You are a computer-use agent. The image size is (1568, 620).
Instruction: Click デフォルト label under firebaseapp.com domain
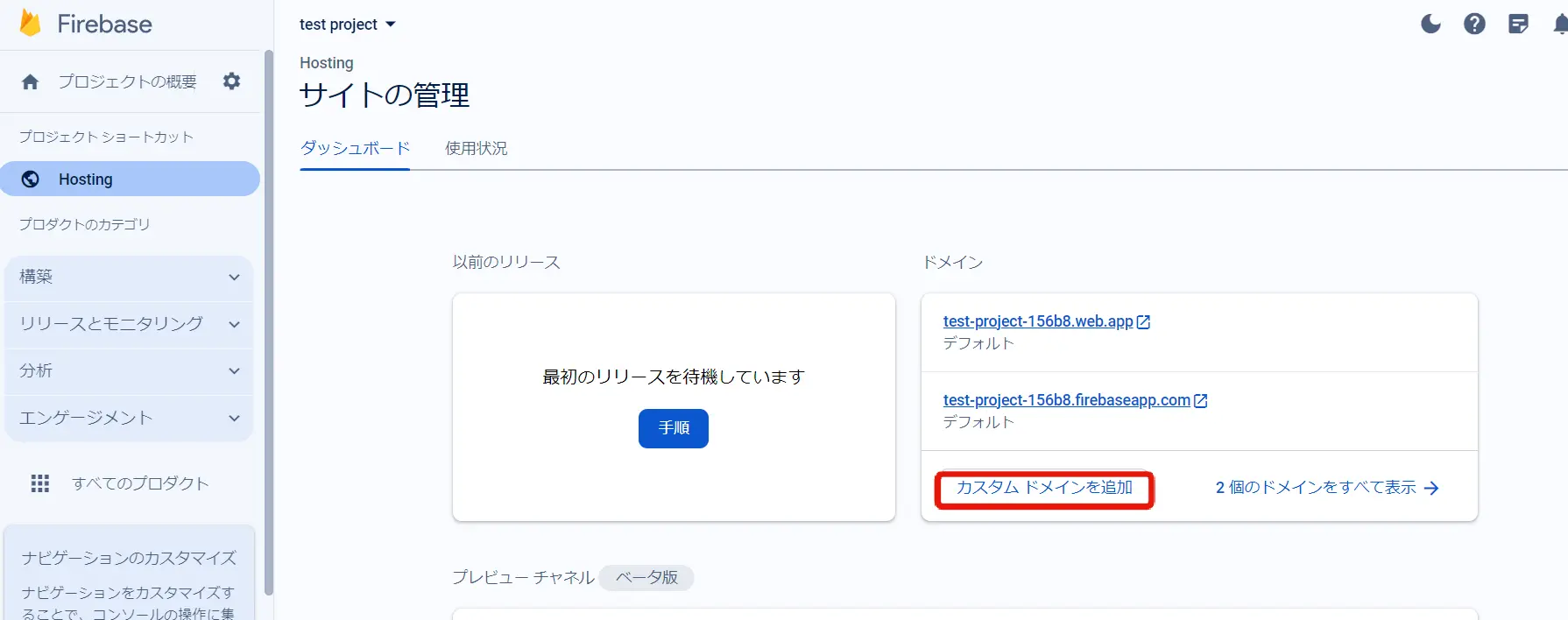(978, 422)
